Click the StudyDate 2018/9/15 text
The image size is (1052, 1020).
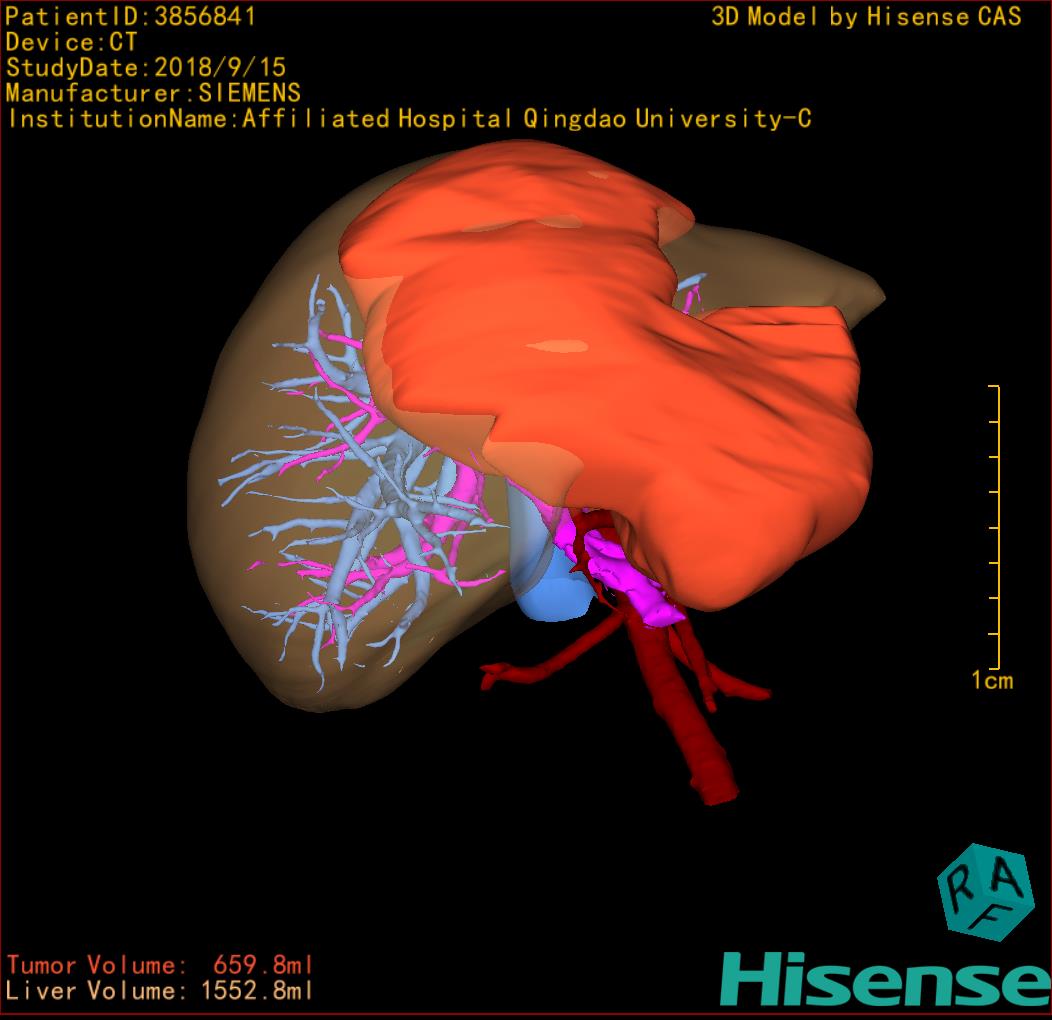pos(146,68)
